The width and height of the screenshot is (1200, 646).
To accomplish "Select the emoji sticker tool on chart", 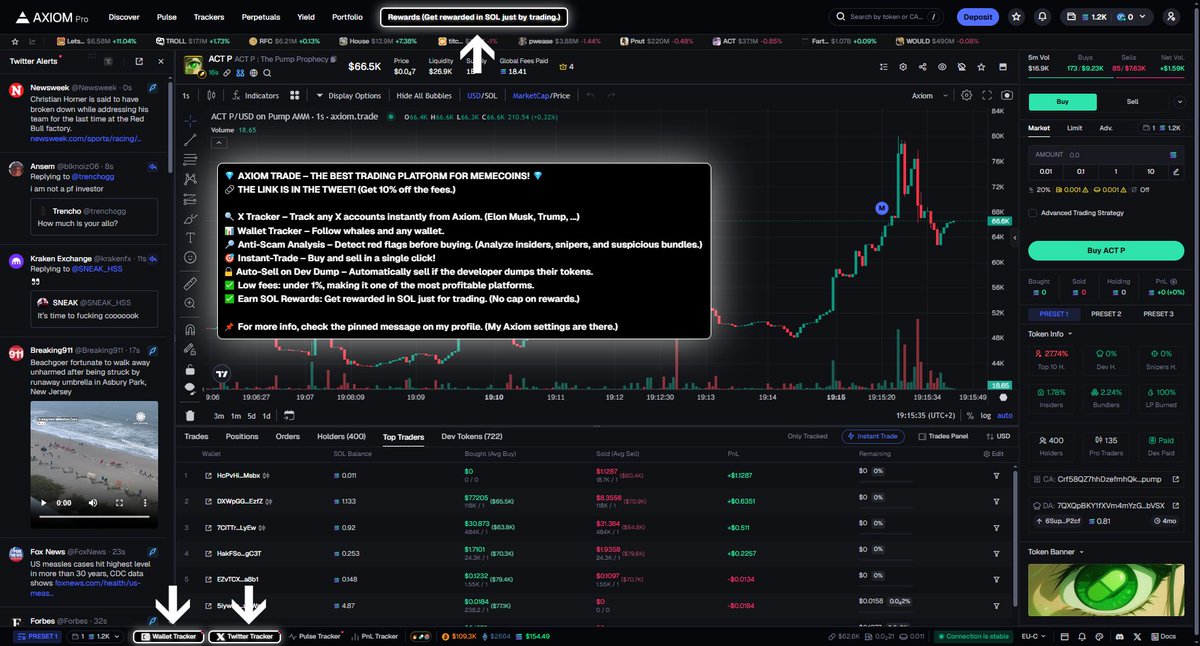I will click(x=190, y=258).
